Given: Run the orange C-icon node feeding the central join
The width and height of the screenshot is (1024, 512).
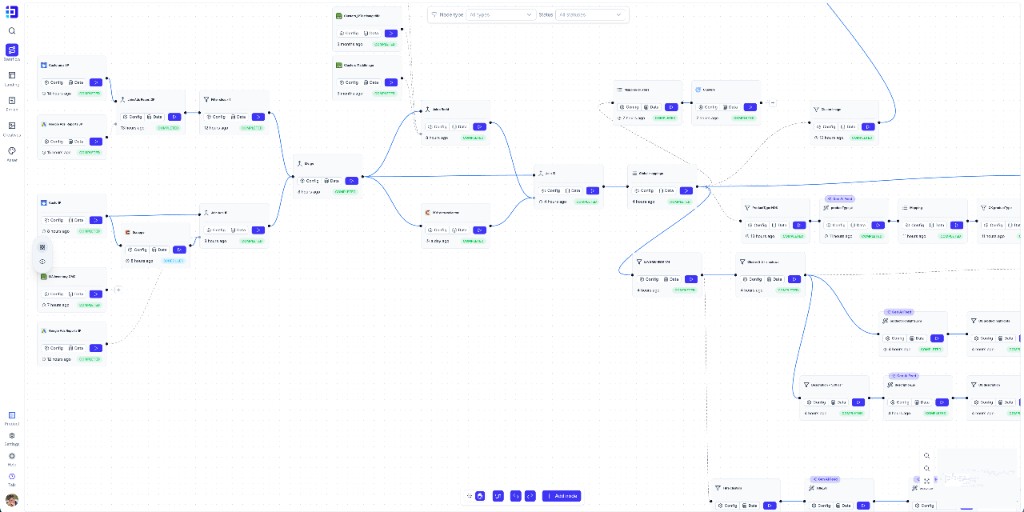Looking at the screenshot, I should (x=479, y=230).
